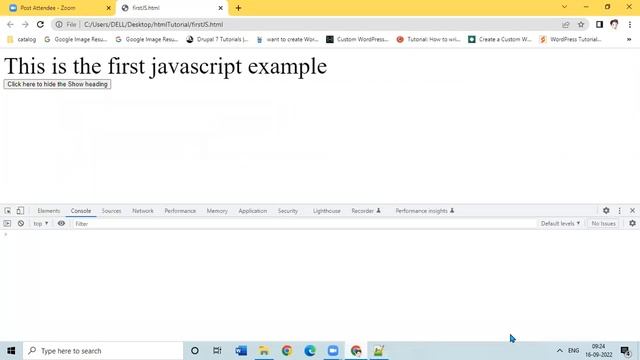Switch to the Security tab

288,211
